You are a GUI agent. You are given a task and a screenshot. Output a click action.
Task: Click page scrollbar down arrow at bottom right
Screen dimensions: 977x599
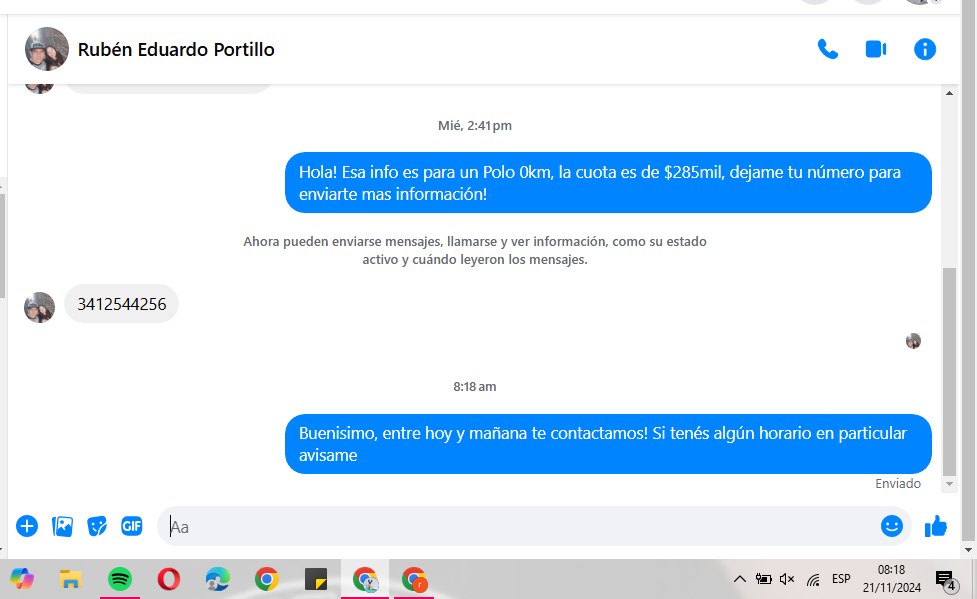point(968,550)
